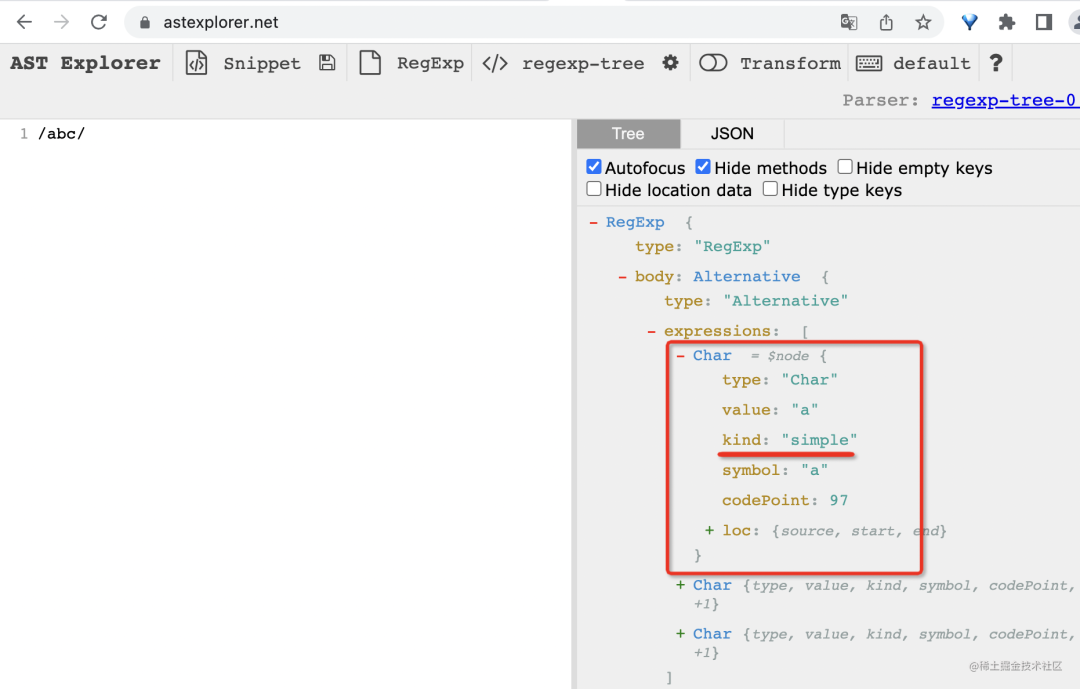Click the address bar URL astexplorer.net
The width and height of the screenshot is (1080, 689).
220,23
